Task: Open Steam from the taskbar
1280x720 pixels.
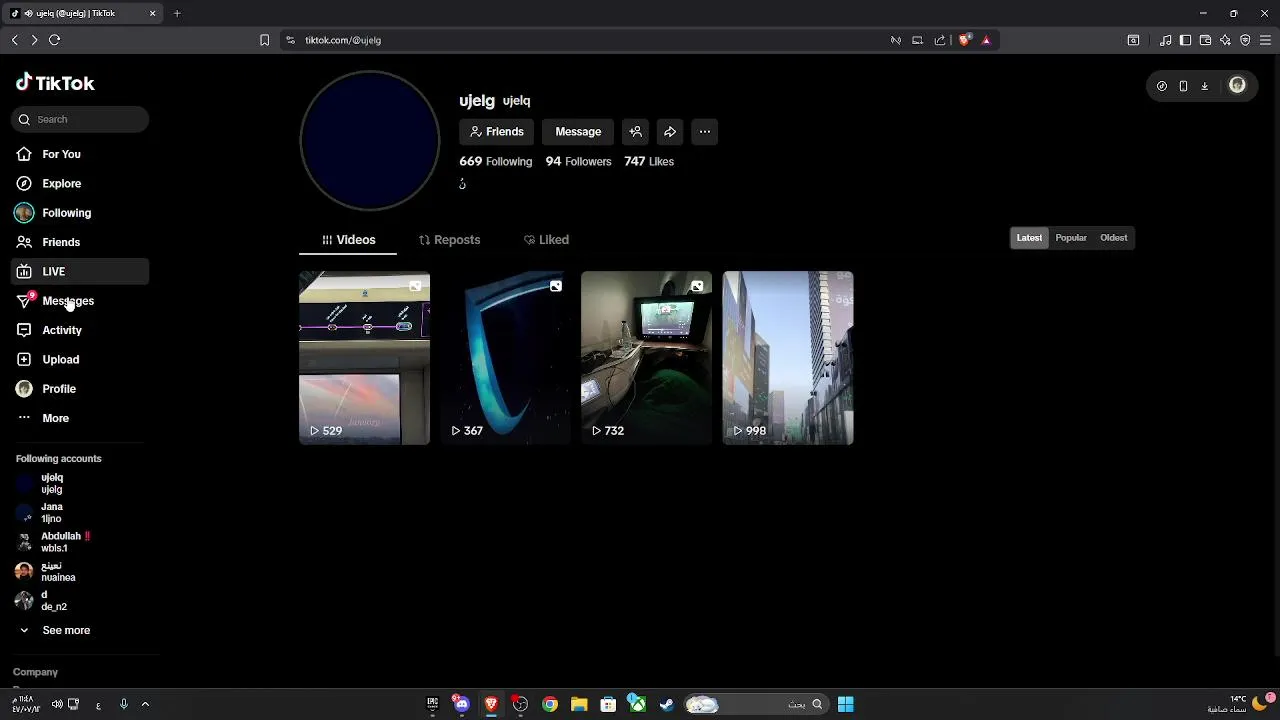Action: tap(666, 704)
